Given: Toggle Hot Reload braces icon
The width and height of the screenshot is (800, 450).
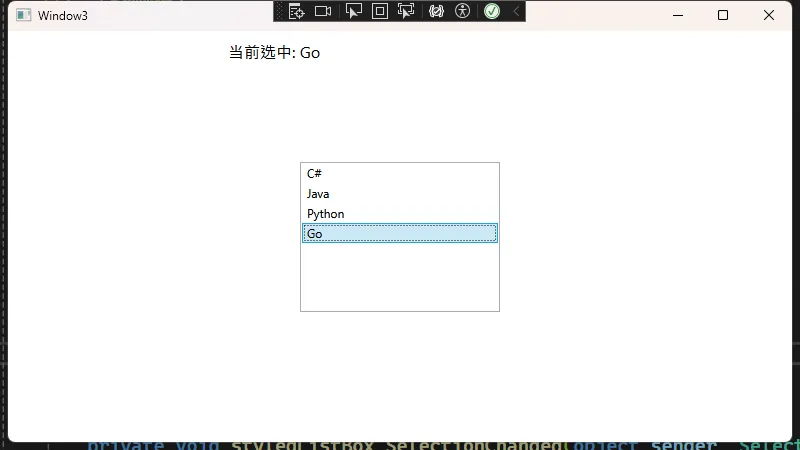Looking at the screenshot, I should 436,11.
